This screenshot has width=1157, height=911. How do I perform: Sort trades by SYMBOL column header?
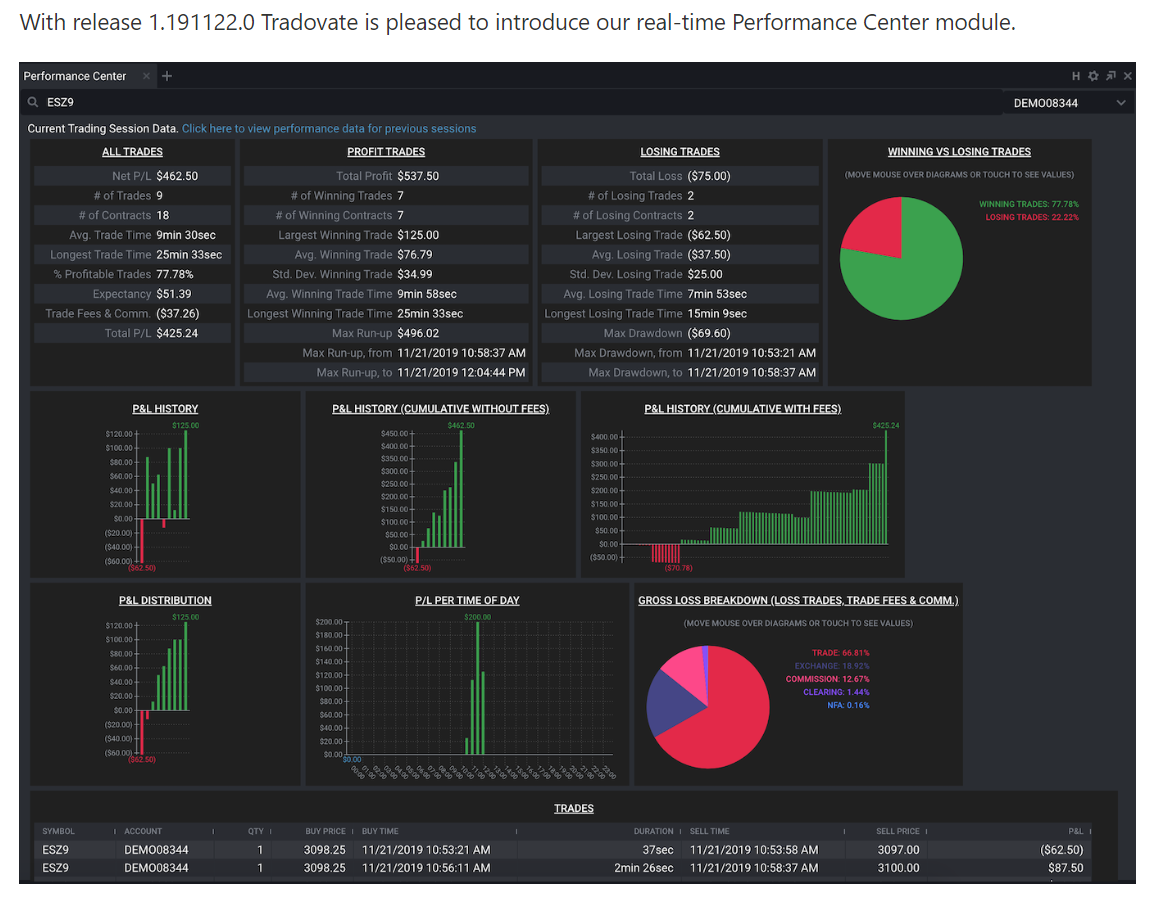(58, 831)
